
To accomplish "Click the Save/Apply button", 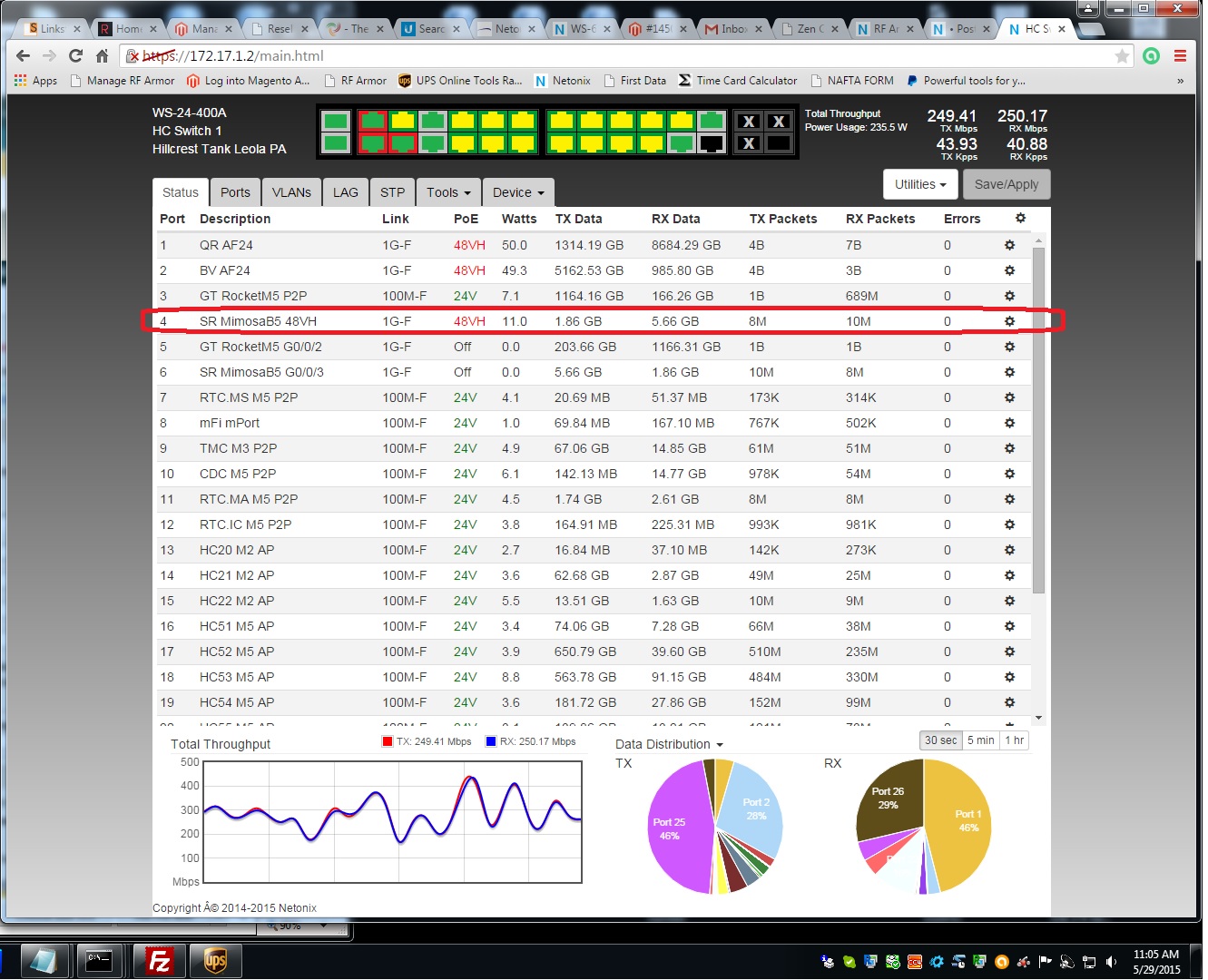I will pos(1006,184).
